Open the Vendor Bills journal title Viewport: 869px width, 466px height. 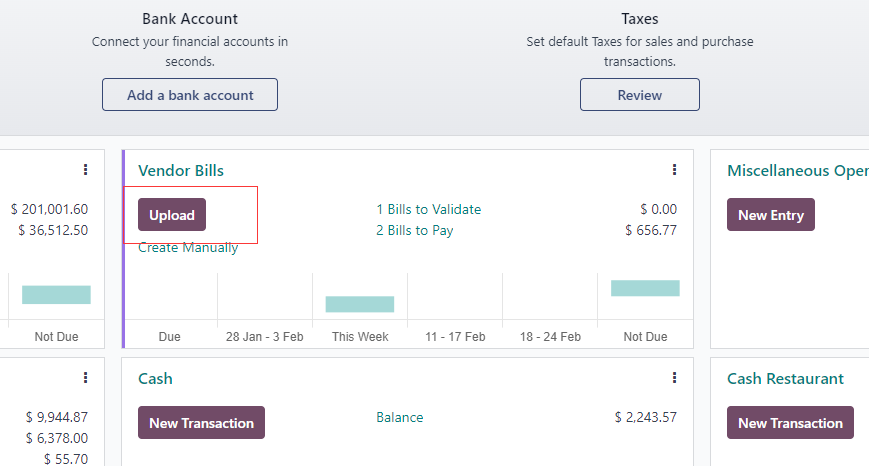point(181,171)
